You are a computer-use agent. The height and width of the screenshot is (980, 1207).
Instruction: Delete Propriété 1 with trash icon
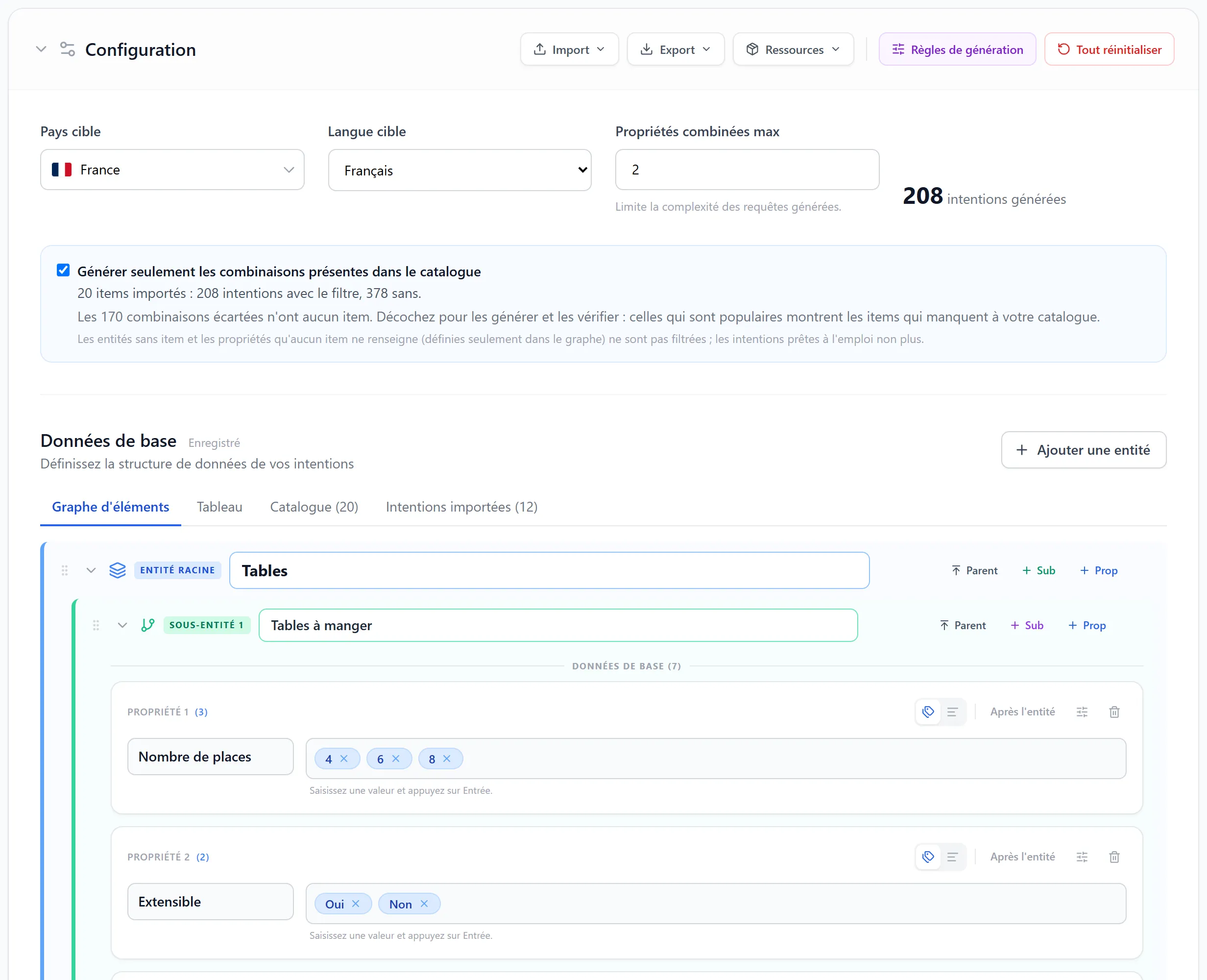coord(1114,712)
